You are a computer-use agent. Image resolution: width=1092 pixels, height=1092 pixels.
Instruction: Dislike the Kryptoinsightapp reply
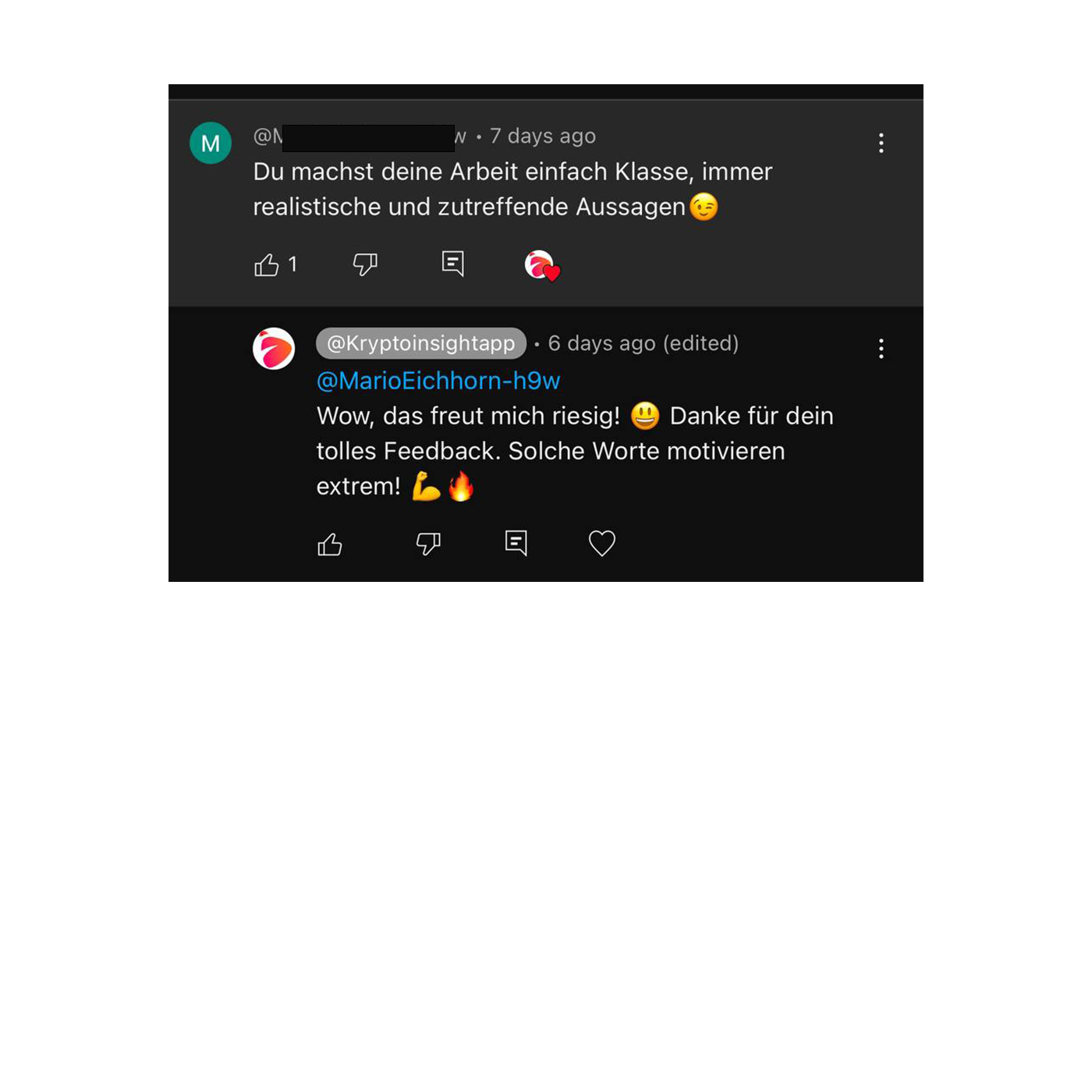(428, 544)
